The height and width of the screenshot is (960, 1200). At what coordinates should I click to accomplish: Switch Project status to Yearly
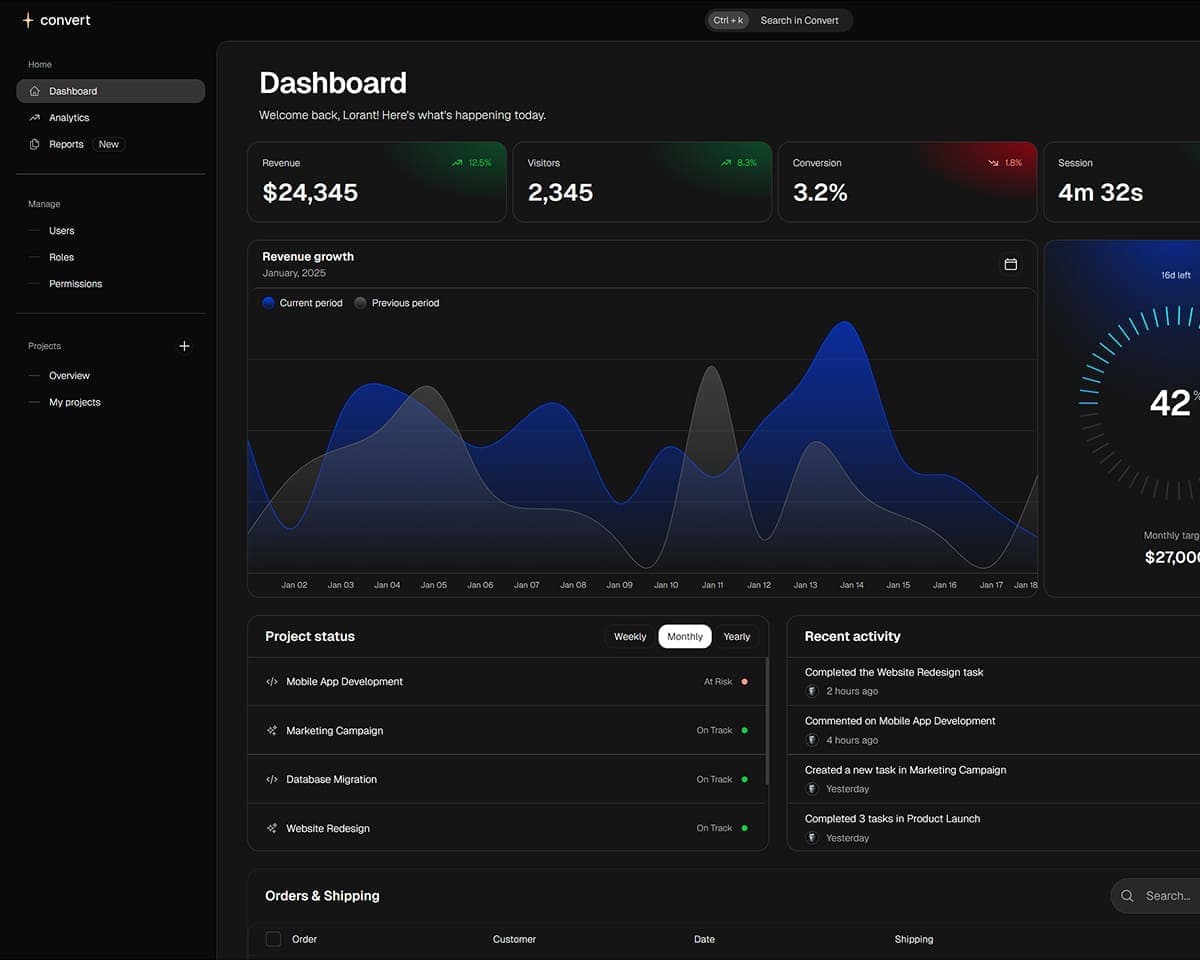736,636
